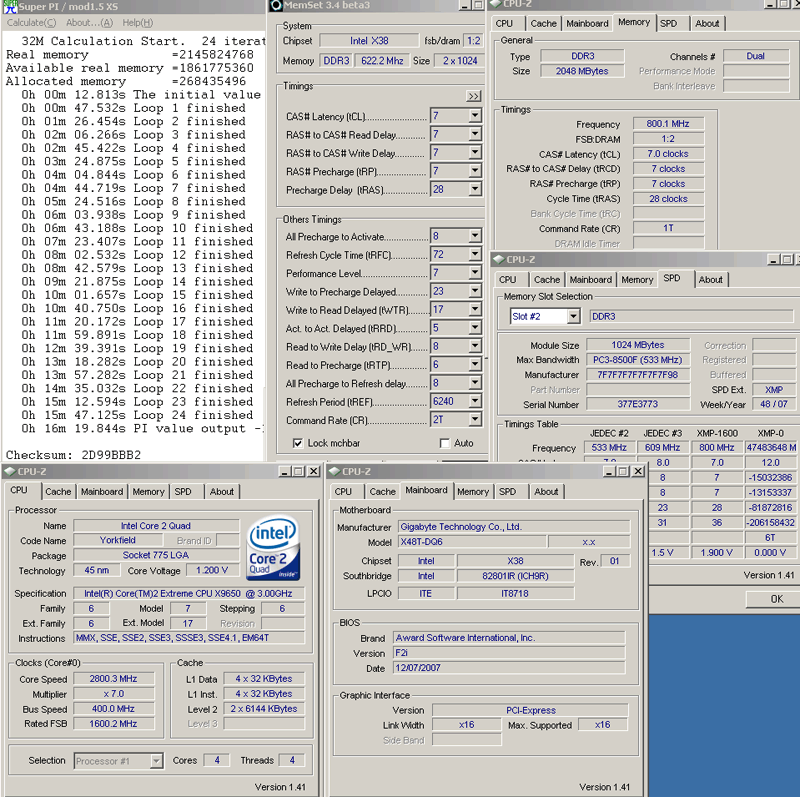Open About tab in top CPU-Z Memory window
Viewport: 800px width, 797px height.
pos(707,23)
